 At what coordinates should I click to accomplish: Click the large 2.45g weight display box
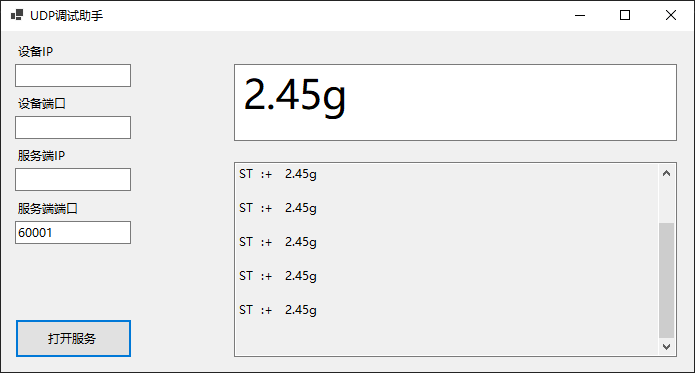click(455, 102)
